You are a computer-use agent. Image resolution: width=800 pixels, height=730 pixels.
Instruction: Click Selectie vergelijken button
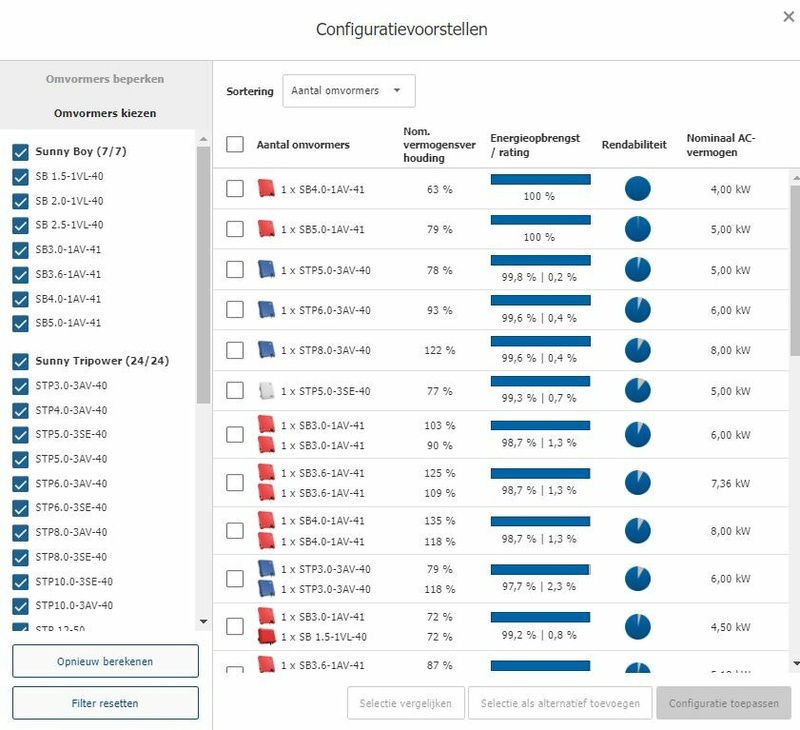pyautogui.click(x=406, y=703)
